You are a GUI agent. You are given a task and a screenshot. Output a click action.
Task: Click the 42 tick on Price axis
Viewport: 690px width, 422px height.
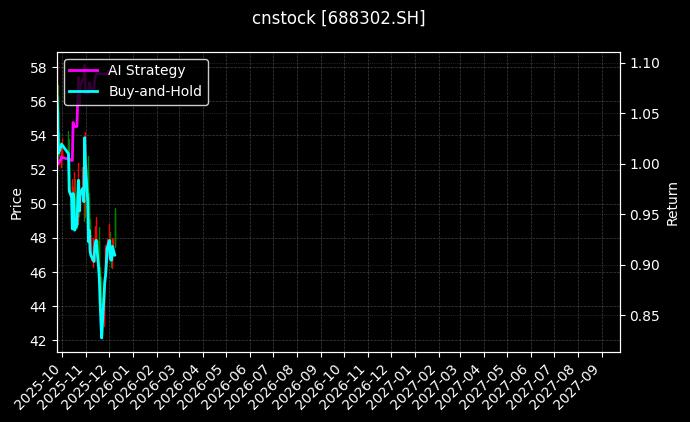click(40, 341)
